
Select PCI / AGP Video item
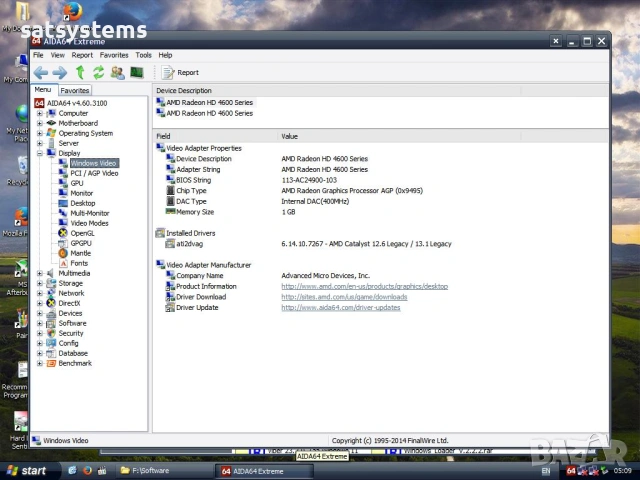click(x=94, y=173)
